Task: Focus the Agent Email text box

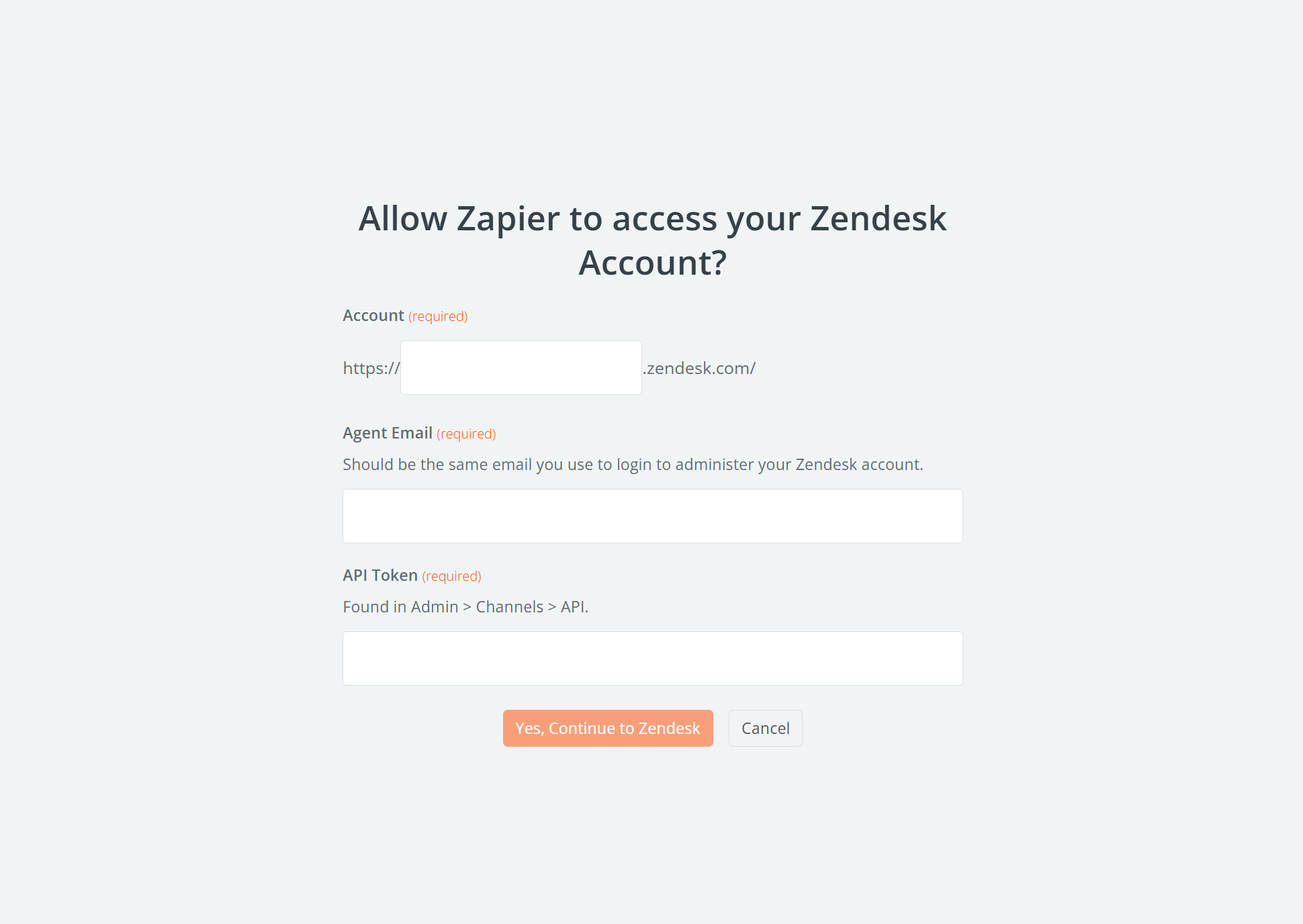Action: 652,516
